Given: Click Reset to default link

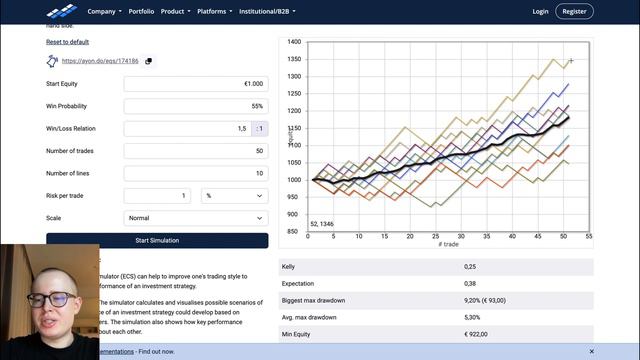Looking at the screenshot, I should [67, 42].
